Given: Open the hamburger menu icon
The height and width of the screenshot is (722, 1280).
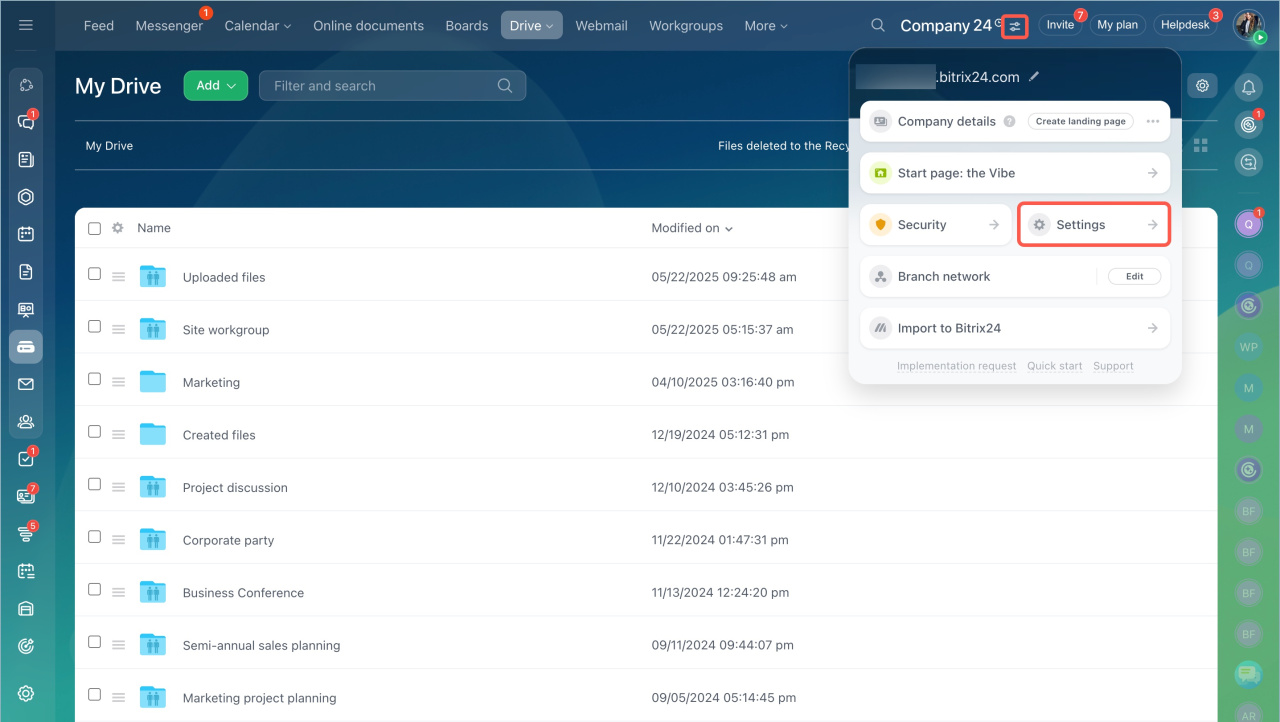Looking at the screenshot, I should pos(26,25).
